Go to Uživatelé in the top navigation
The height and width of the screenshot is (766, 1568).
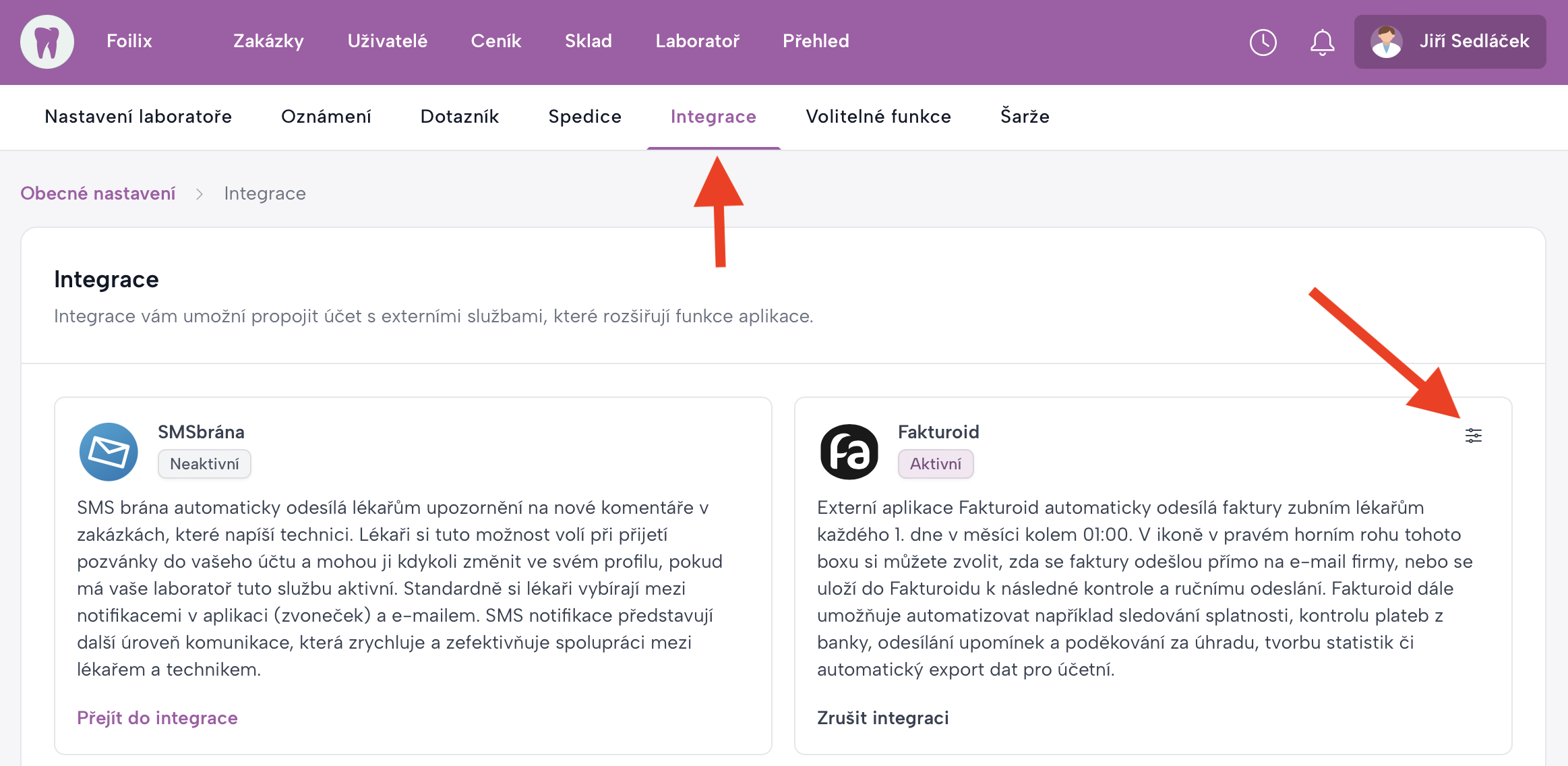[387, 41]
